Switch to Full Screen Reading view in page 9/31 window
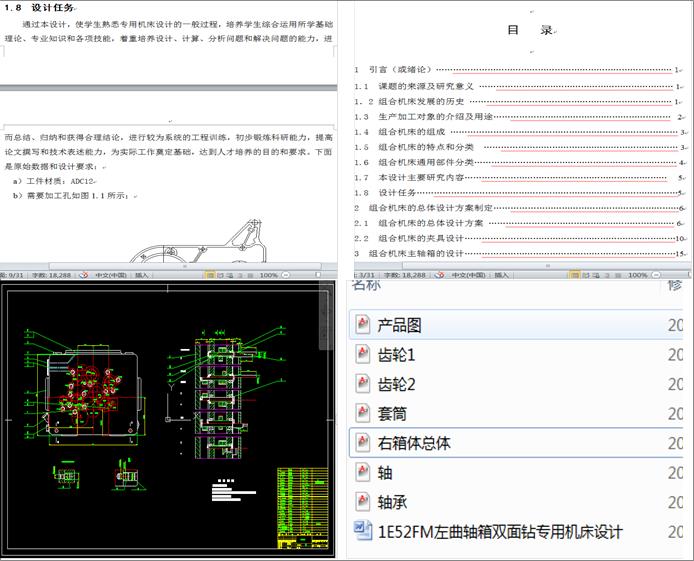The width and height of the screenshot is (694, 561). 220,275
